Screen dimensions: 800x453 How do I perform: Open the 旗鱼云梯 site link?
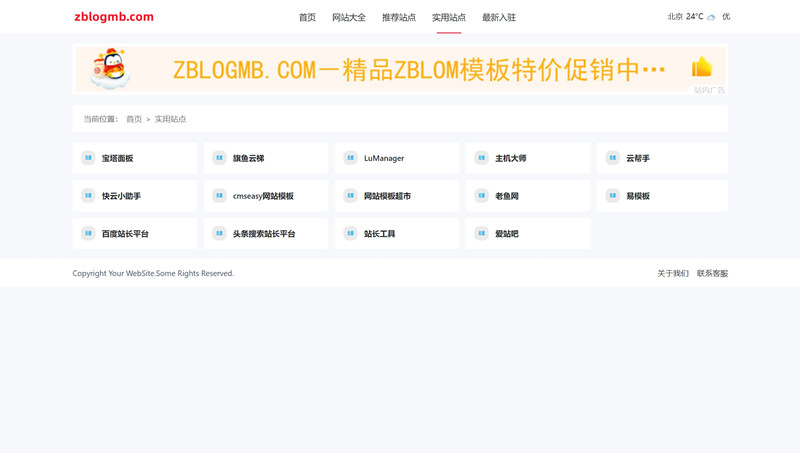pos(248,158)
